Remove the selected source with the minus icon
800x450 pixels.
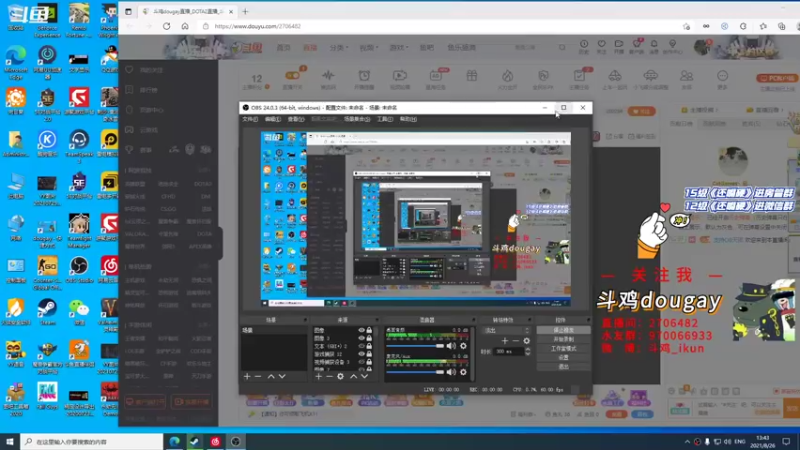coord(329,377)
